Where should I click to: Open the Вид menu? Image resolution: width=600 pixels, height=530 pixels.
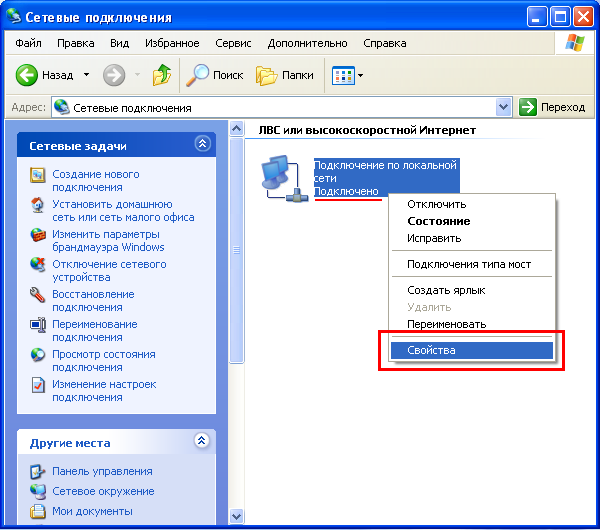tap(119, 43)
